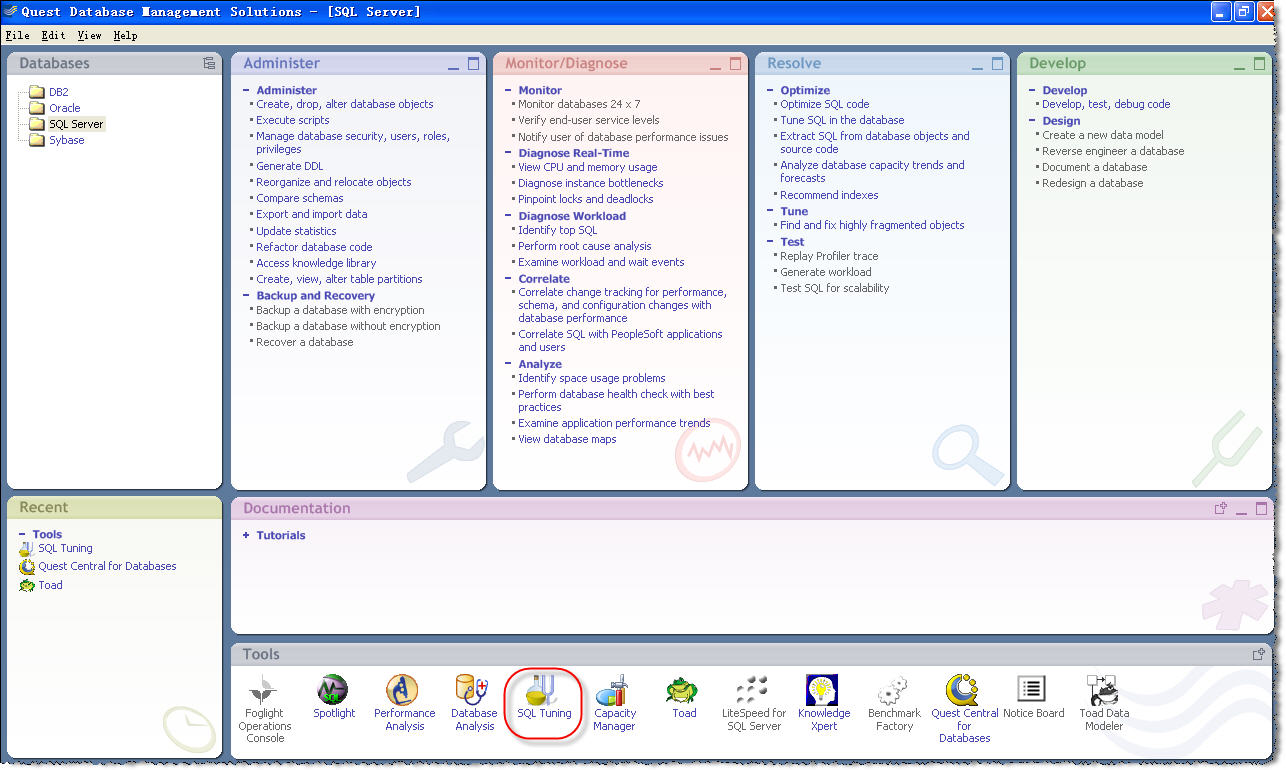
Task: Launch Benchmark Factory from Tools
Action: (x=893, y=691)
